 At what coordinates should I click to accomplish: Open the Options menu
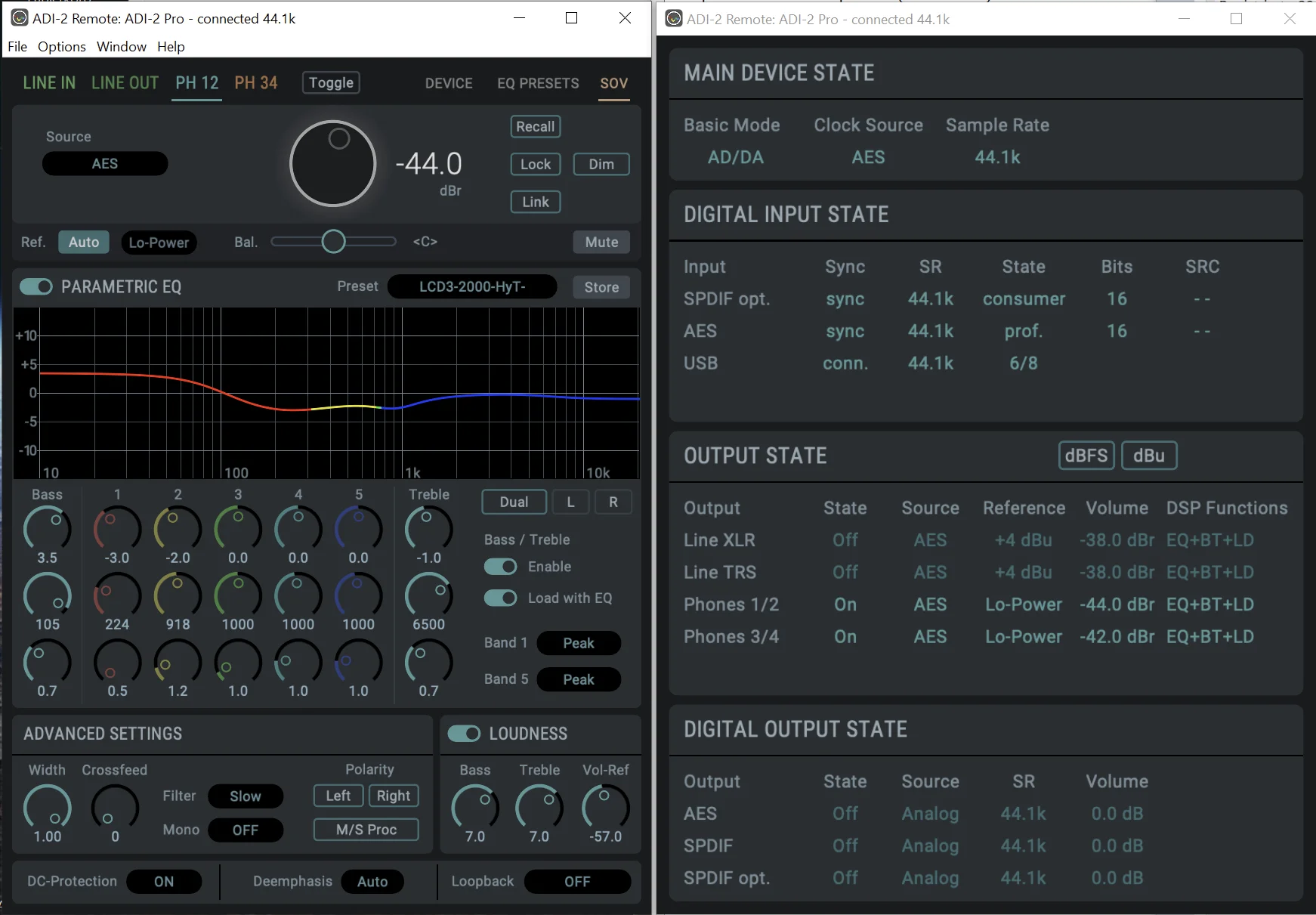(x=62, y=47)
